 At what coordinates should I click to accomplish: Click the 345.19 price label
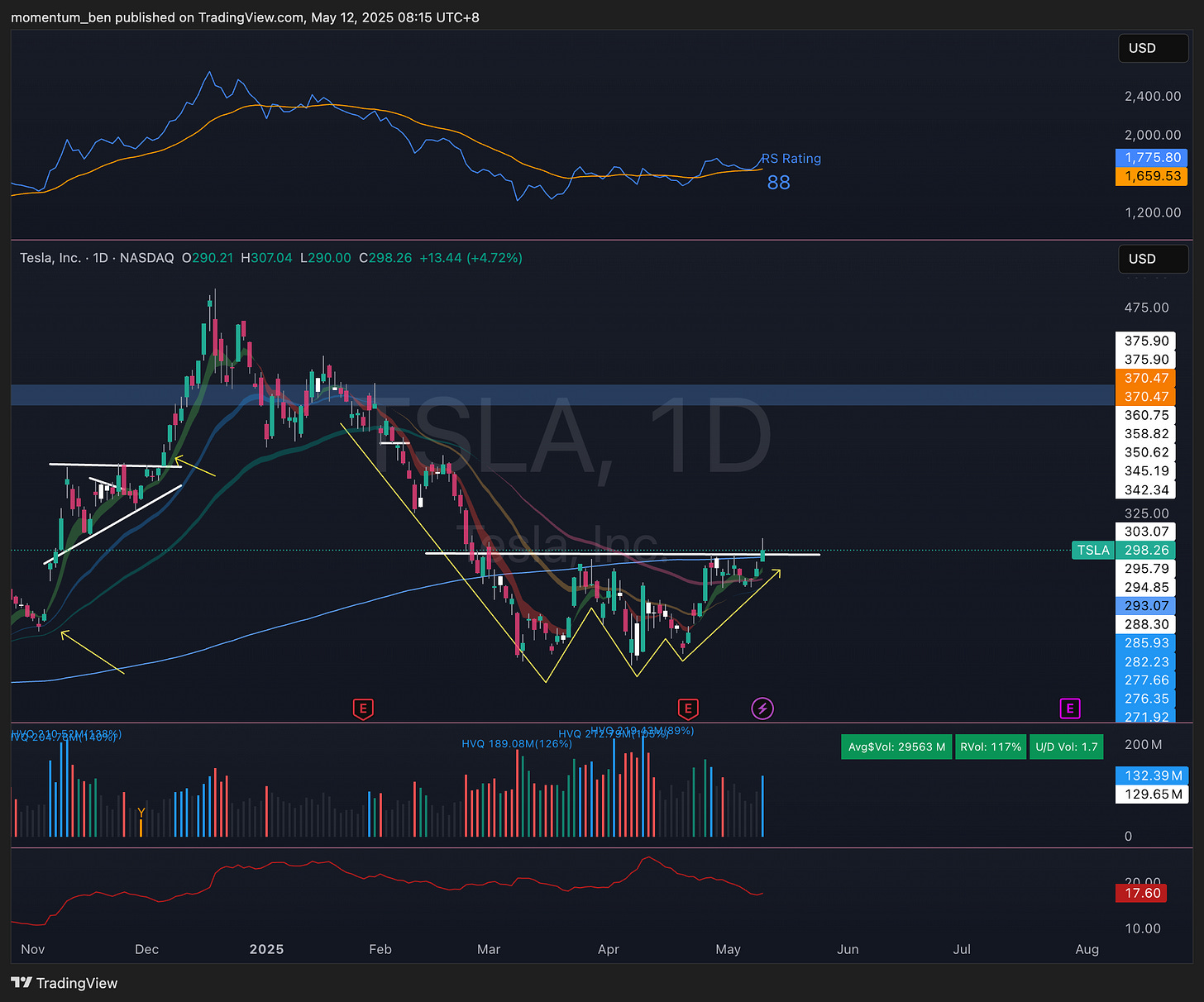pyautogui.click(x=1146, y=471)
